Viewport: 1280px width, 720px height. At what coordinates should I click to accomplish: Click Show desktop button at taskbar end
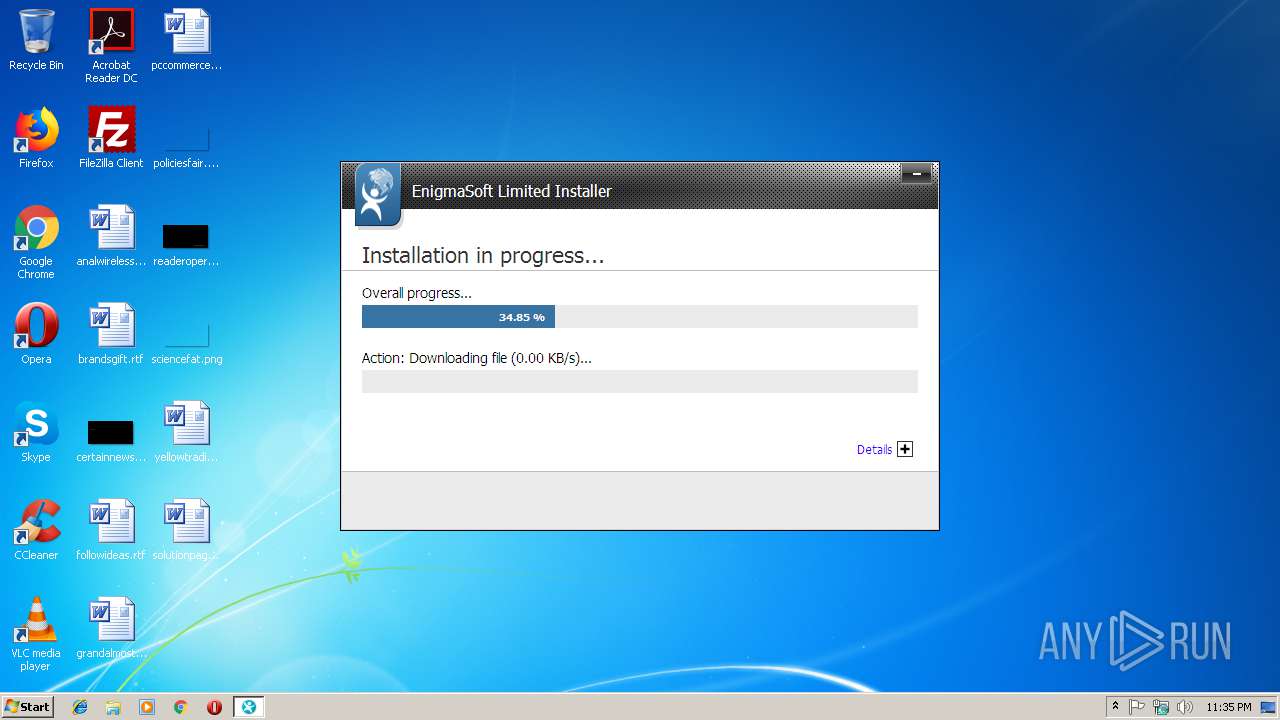click(x=1270, y=707)
